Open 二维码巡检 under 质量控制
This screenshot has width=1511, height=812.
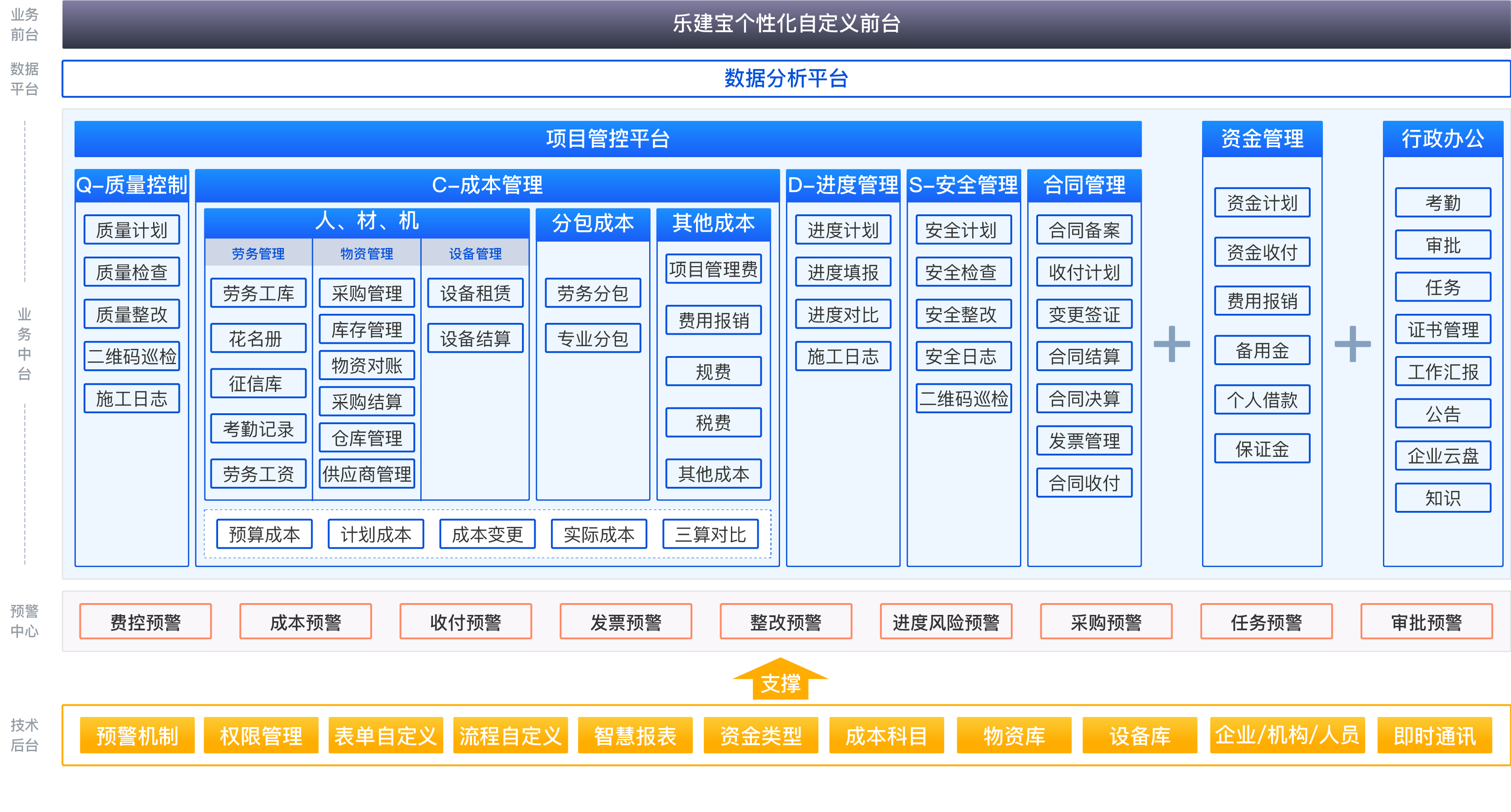point(131,356)
